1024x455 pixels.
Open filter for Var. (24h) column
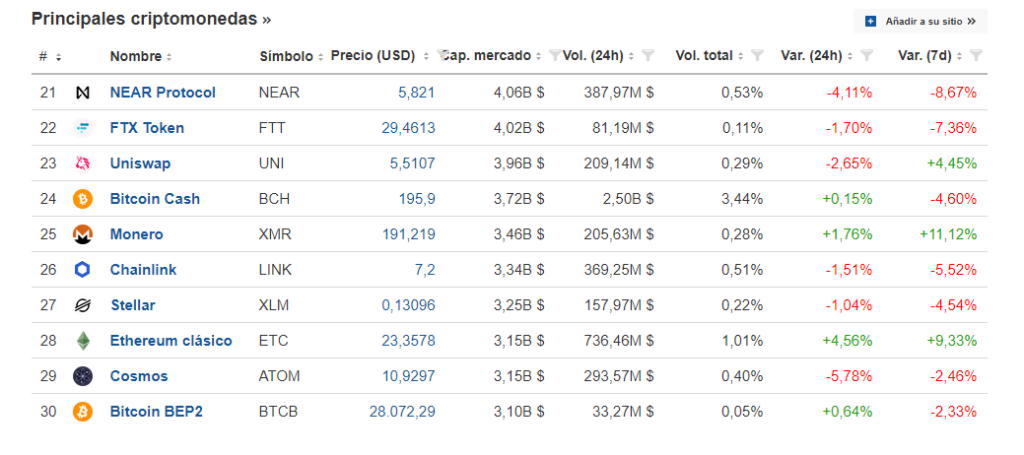pyautogui.click(x=867, y=55)
